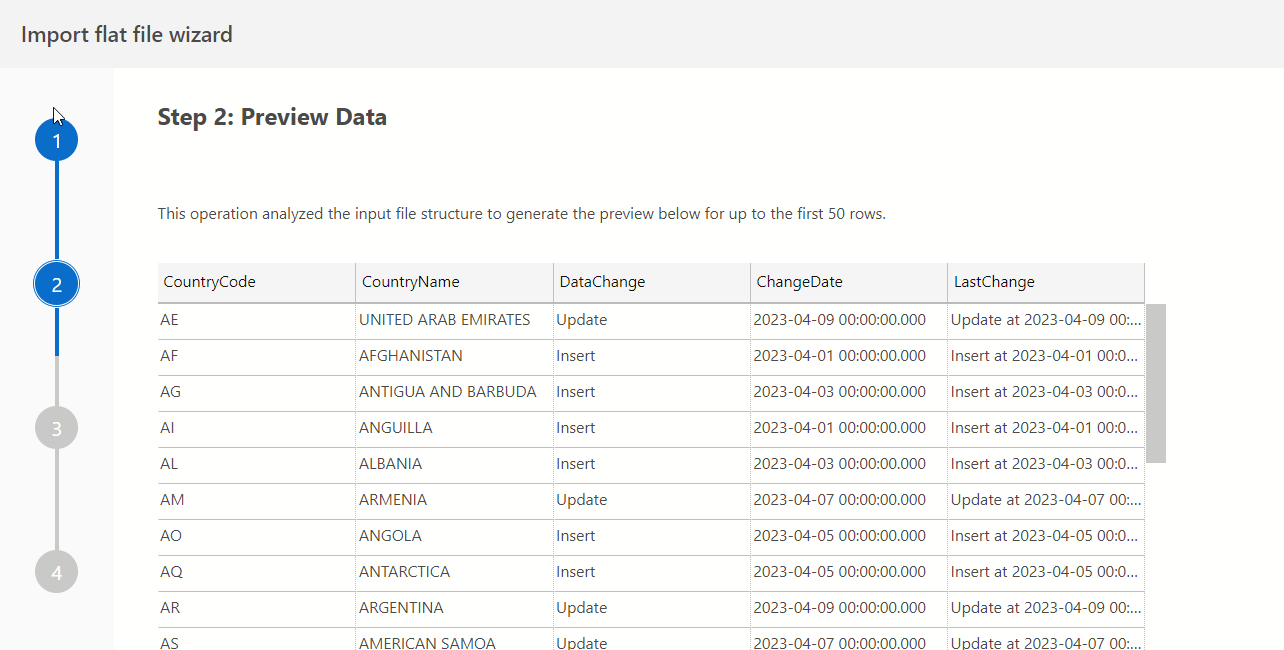Click ARMENIA's Update data change cell
1284x650 pixels.
582,500
